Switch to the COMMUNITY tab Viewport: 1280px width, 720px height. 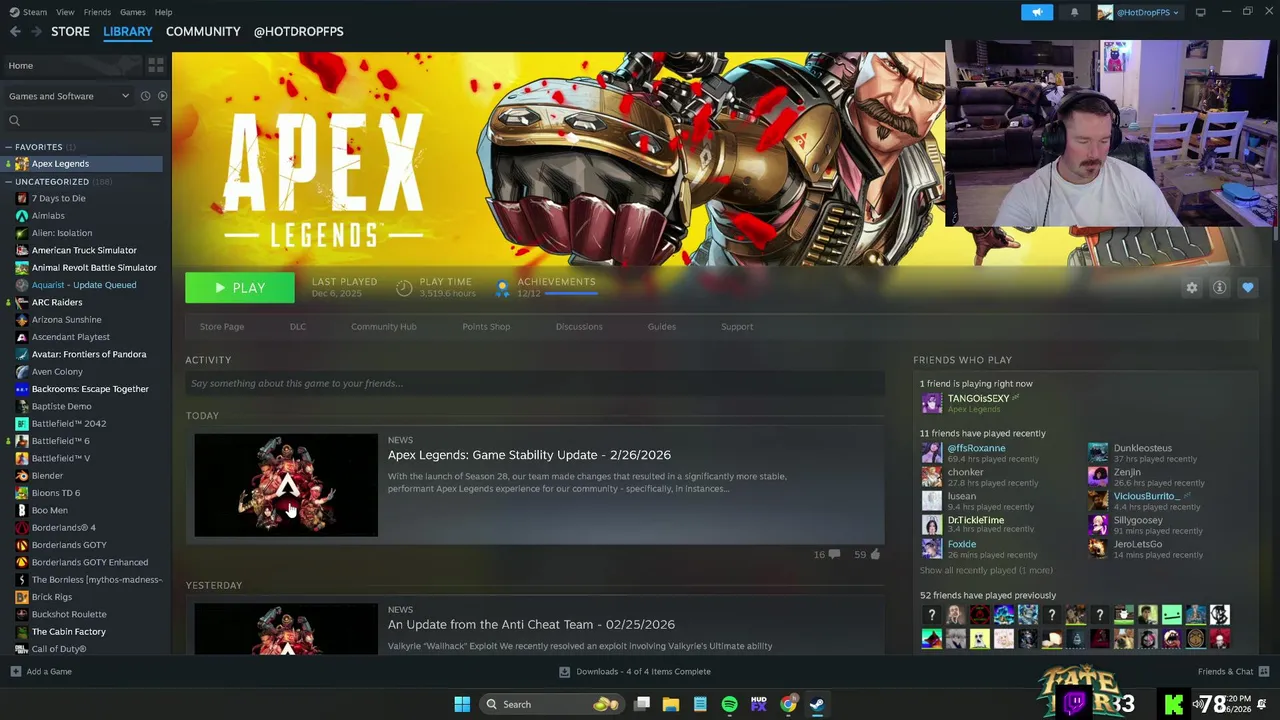coord(203,31)
